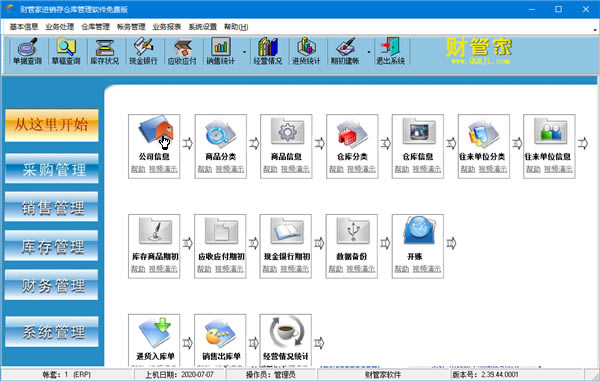Image resolution: width=600 pixels, height=381 pixels.
Task: Click the 帮助 link under 应收应付期初
Action: click(204, 269)
